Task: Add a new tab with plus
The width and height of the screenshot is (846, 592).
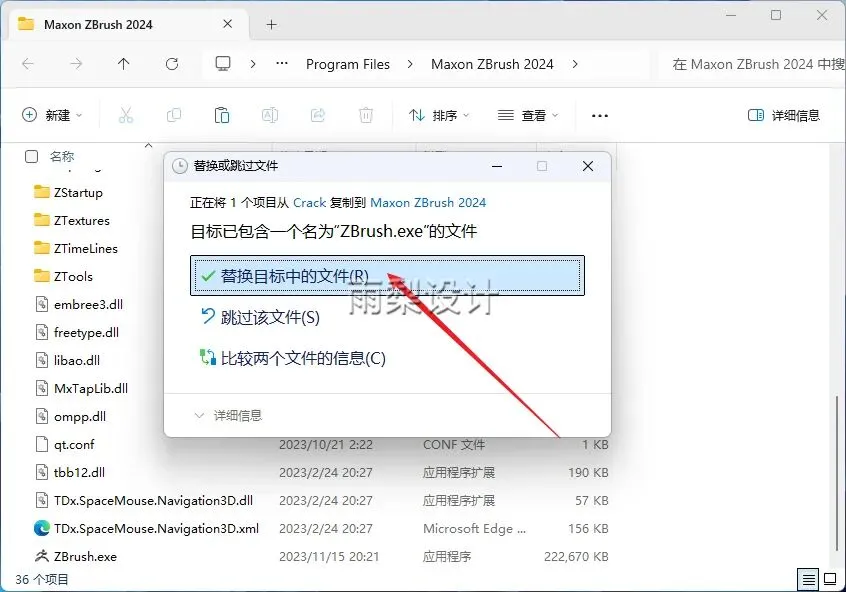Action: click(x=271, y=24)
